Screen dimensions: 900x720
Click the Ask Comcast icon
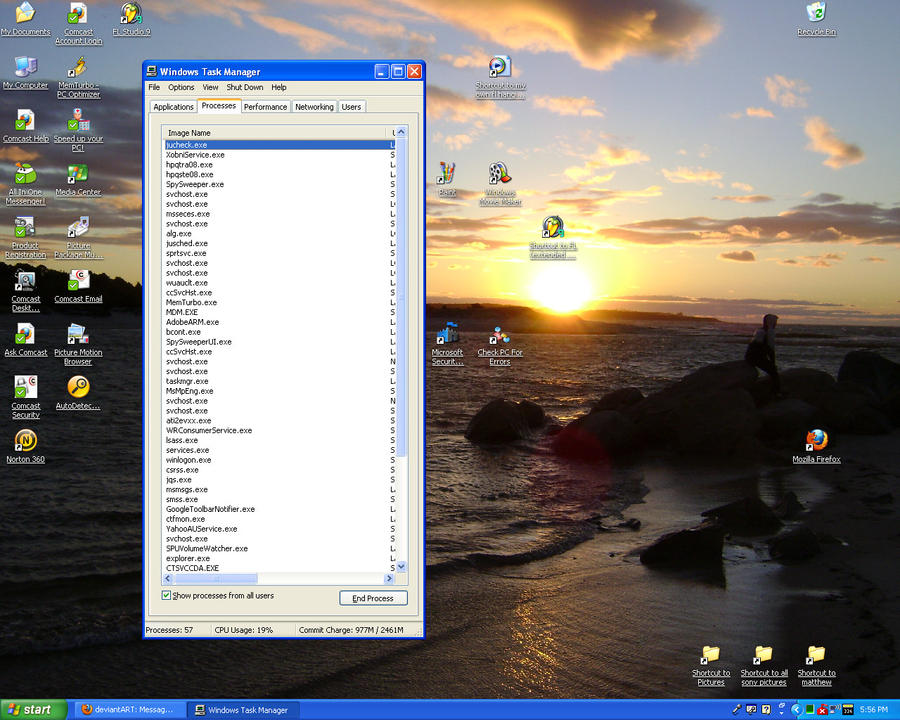[x=25, y=339]
